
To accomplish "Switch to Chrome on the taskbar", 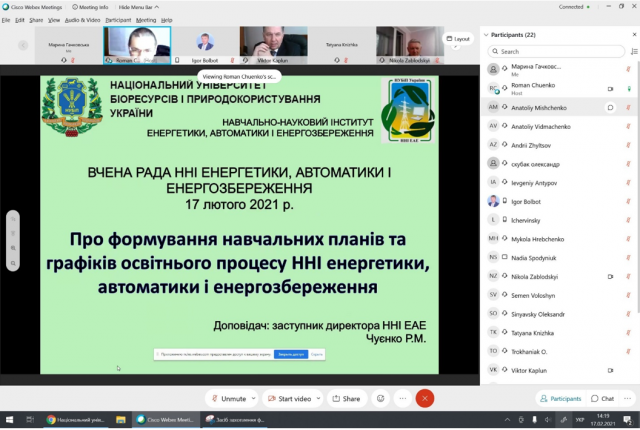I will pyautogui.click(x=76, y=420).
